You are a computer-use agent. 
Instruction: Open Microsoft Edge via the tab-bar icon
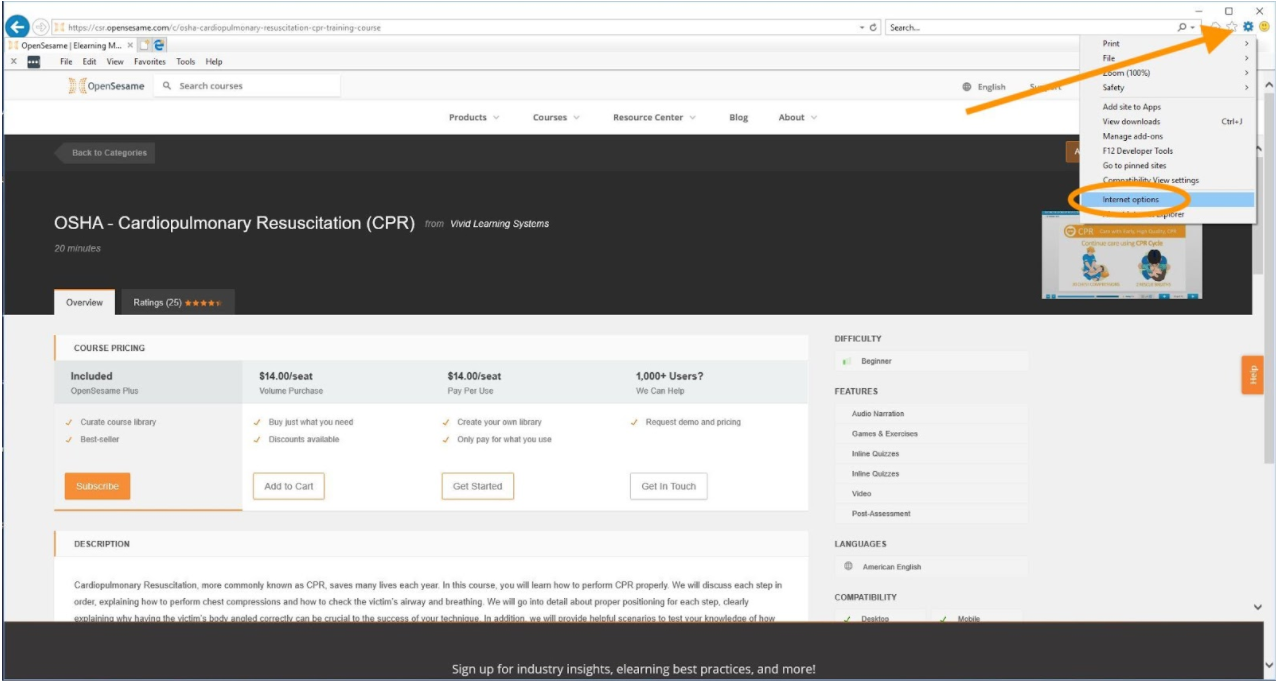pyautogui.click(x=160, y=45)
